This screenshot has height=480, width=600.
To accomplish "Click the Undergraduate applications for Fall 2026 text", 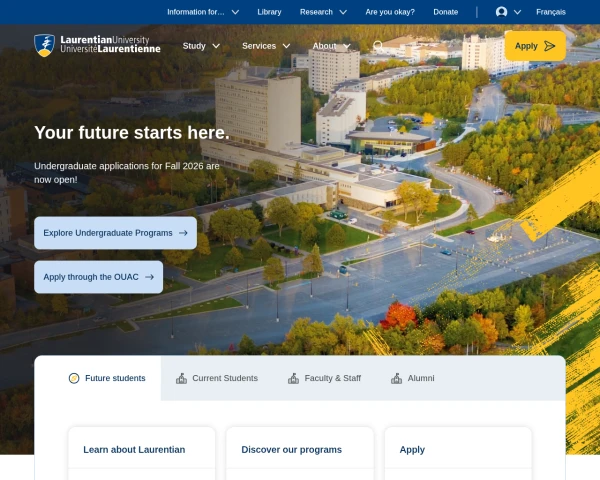I will [x=127, y=173].
